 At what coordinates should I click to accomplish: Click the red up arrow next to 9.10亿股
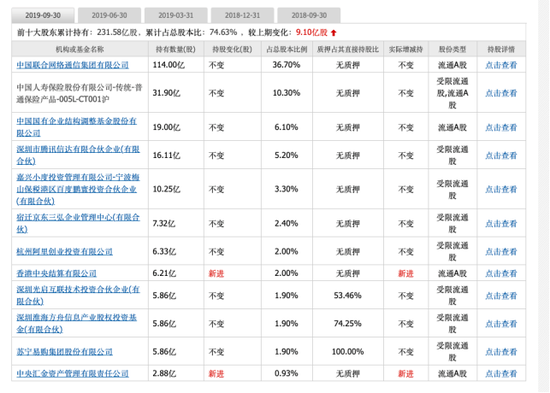pos(334,33)
